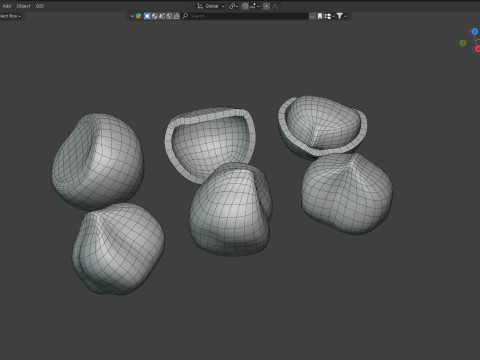Viewport: 480px width, 360px height.
Task: Open the snapping options dropdown
Action: (x=254, y=6)
